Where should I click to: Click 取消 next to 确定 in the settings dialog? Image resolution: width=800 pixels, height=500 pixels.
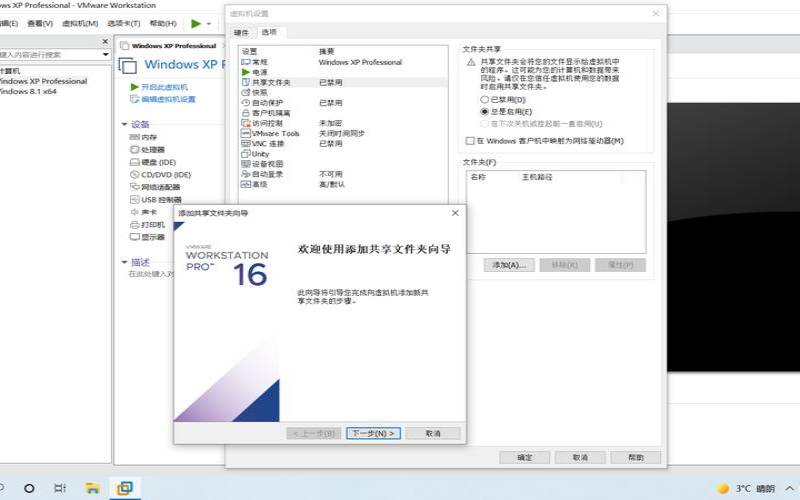point(580,457)
